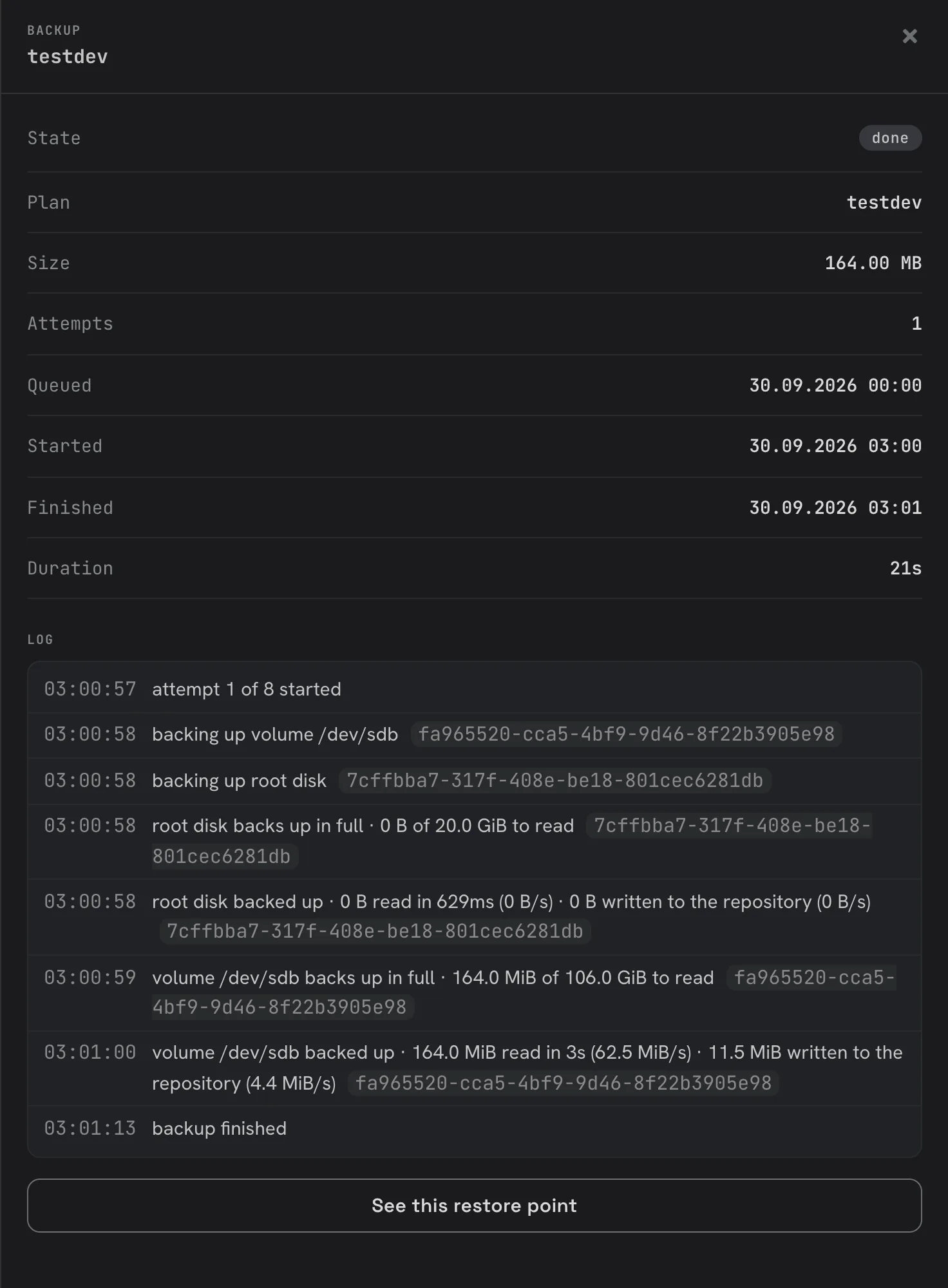Click the Attempts count value 1
The width and height of the screenshot is (948, 1288).
pos(916,323)
